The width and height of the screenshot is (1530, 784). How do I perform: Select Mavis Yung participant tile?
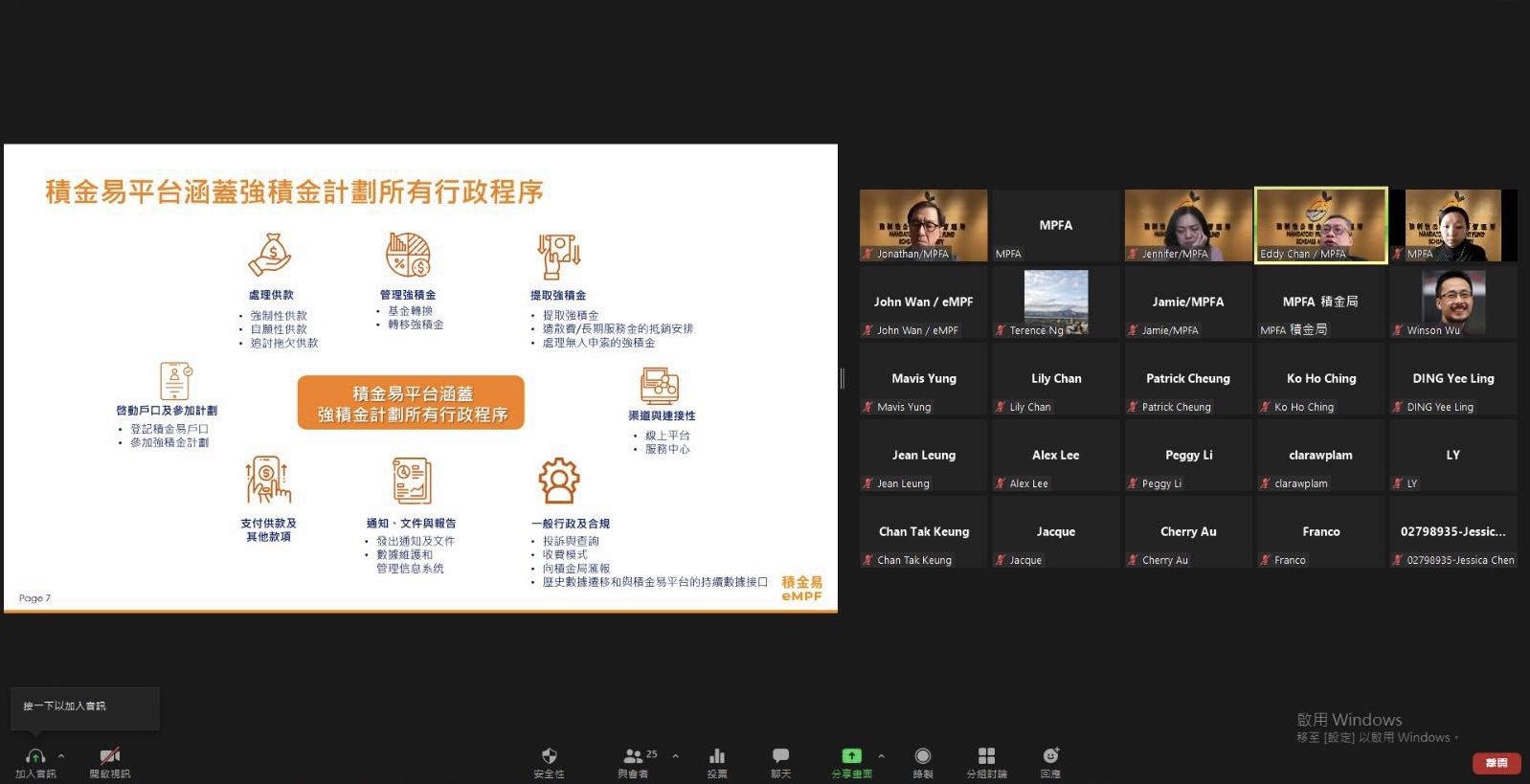point(923,378)
